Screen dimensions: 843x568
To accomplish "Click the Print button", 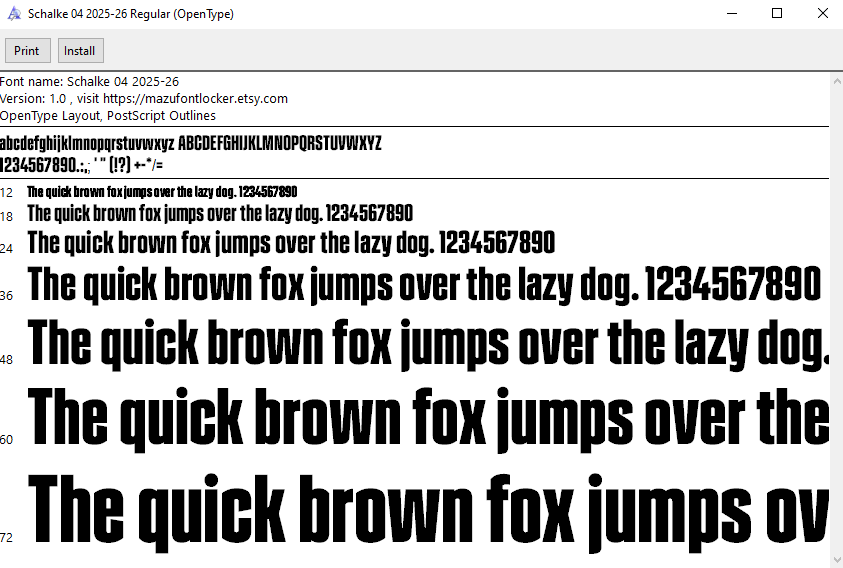I will click(x=27, y=51).
